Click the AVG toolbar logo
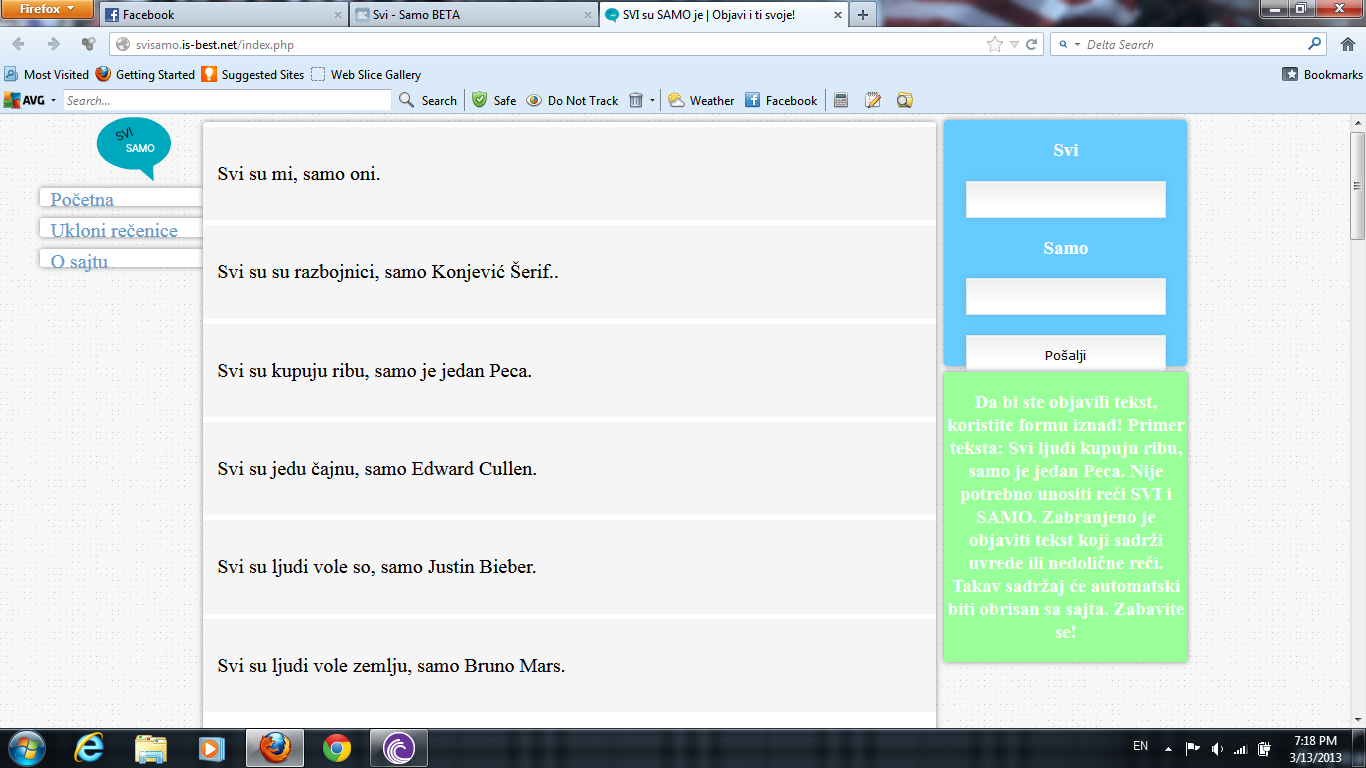Screen dimensions: 1366x768 click(x=25, y=100)
